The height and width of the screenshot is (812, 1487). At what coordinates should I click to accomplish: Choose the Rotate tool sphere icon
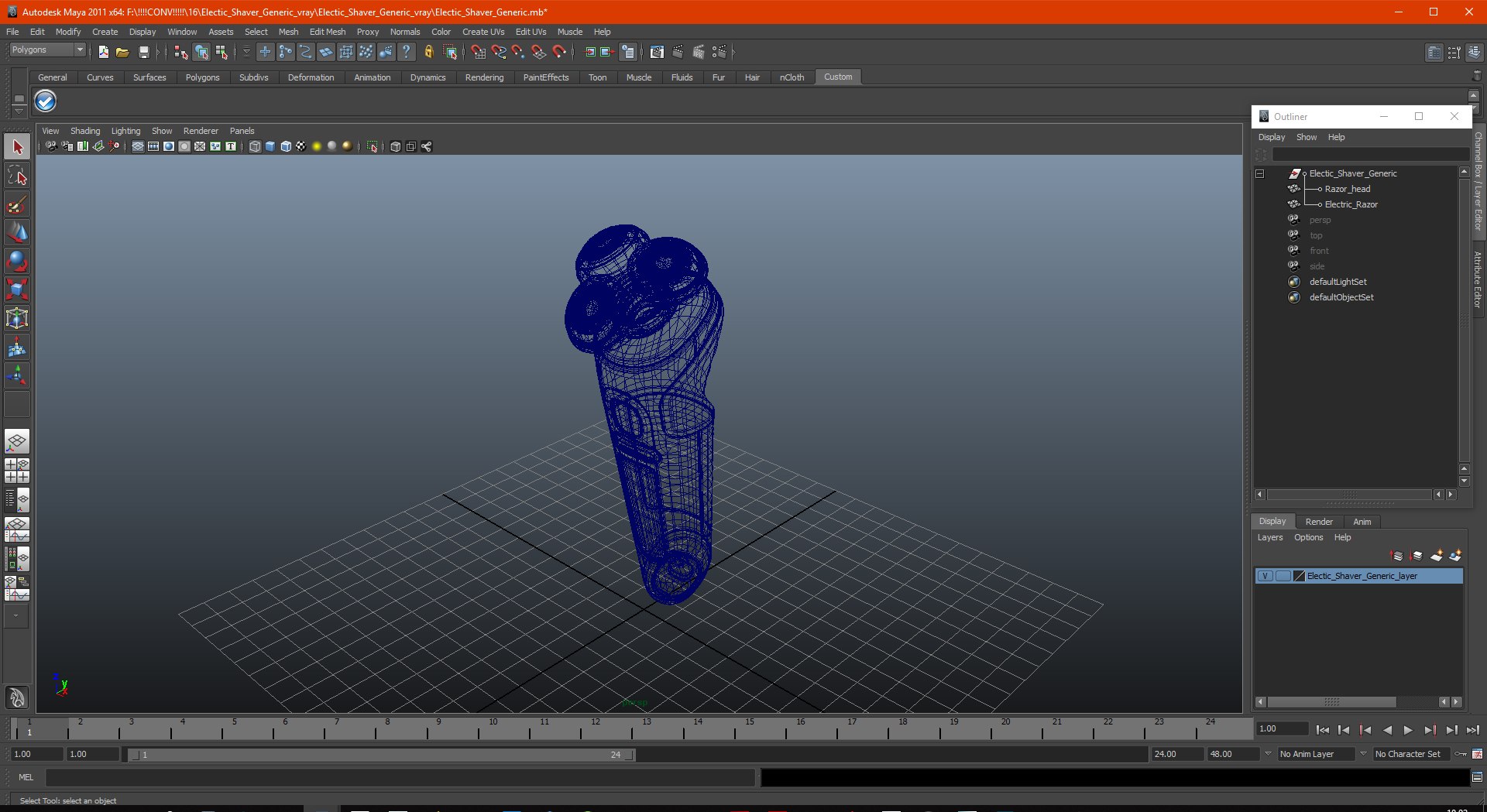(x=17, y=261)
